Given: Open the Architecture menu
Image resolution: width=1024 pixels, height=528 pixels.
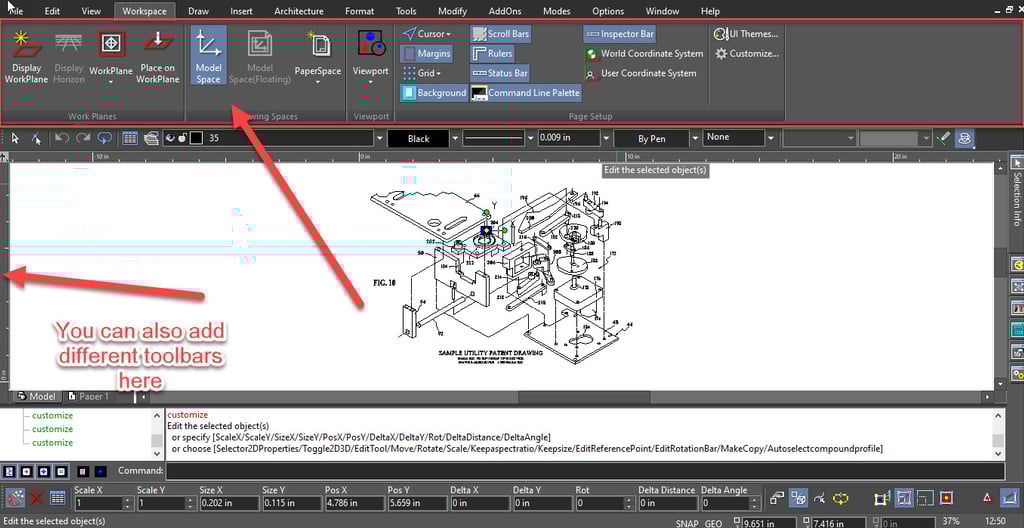Looking at the screenshot, I should 298,11.
